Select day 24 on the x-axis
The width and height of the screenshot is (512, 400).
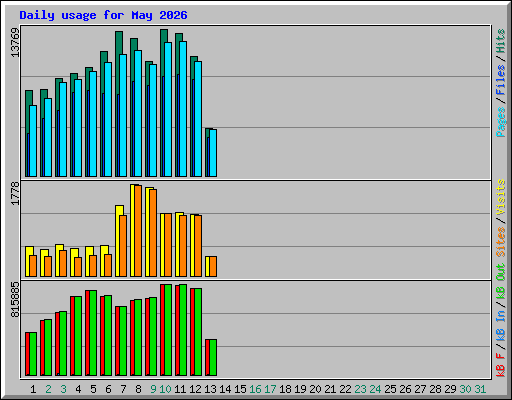pos(375,389)
